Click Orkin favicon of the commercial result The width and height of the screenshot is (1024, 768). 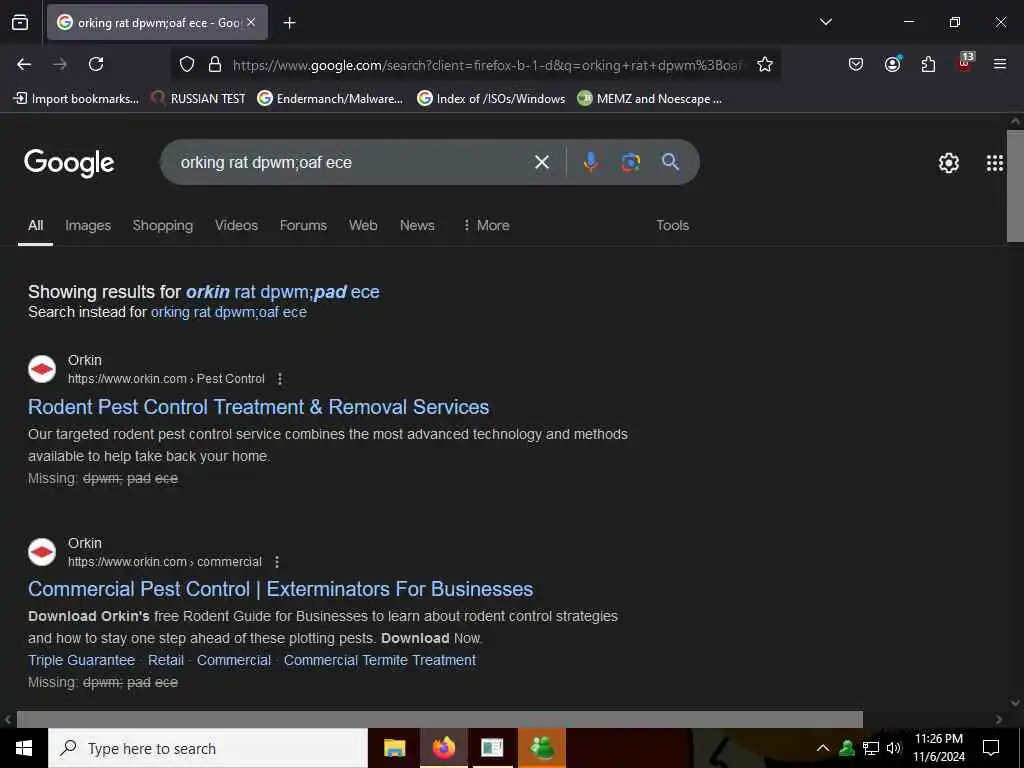coord(42,552)
